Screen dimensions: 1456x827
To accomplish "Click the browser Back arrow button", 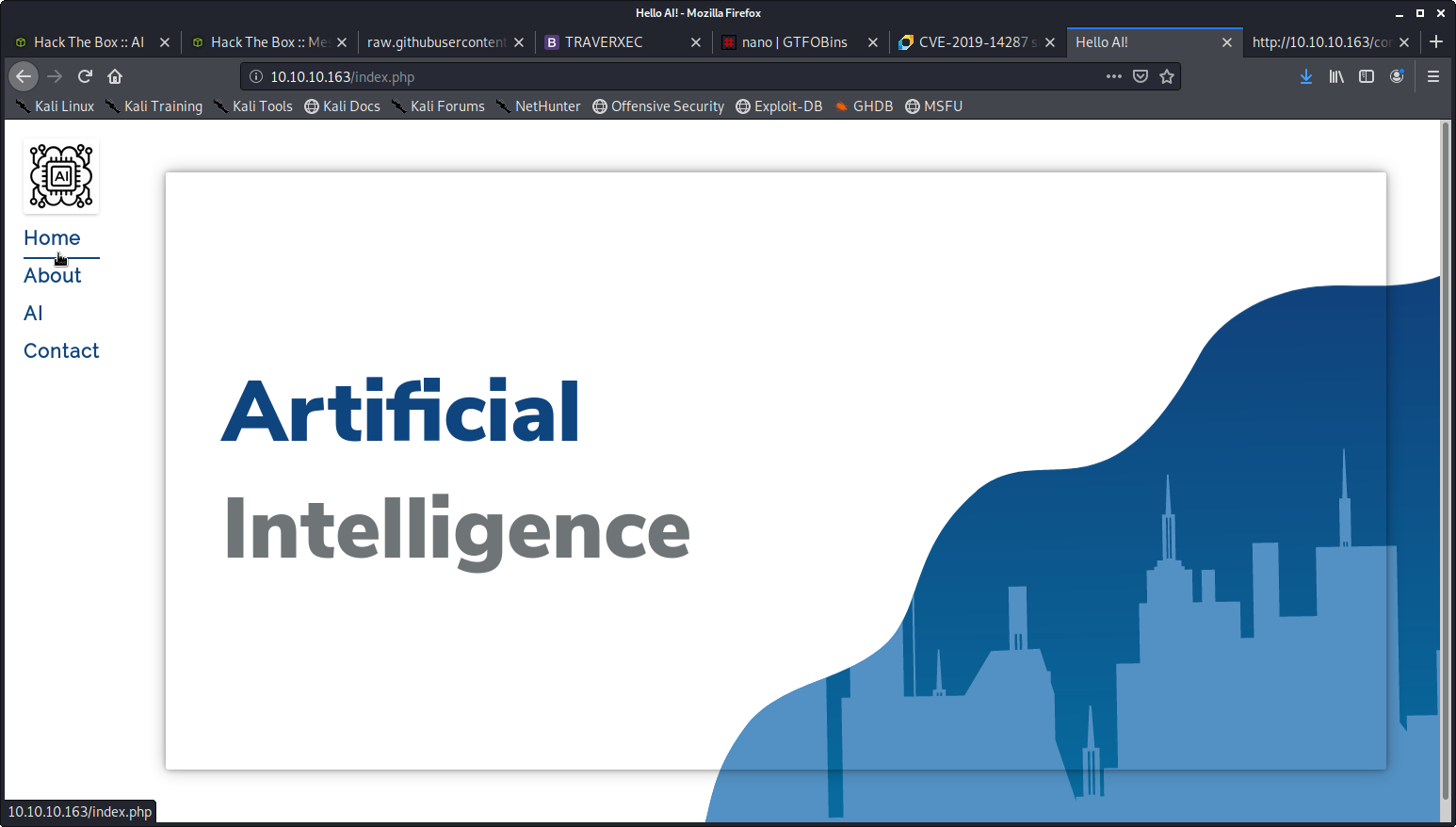I will pyautogui.click(x=24, y=76).
